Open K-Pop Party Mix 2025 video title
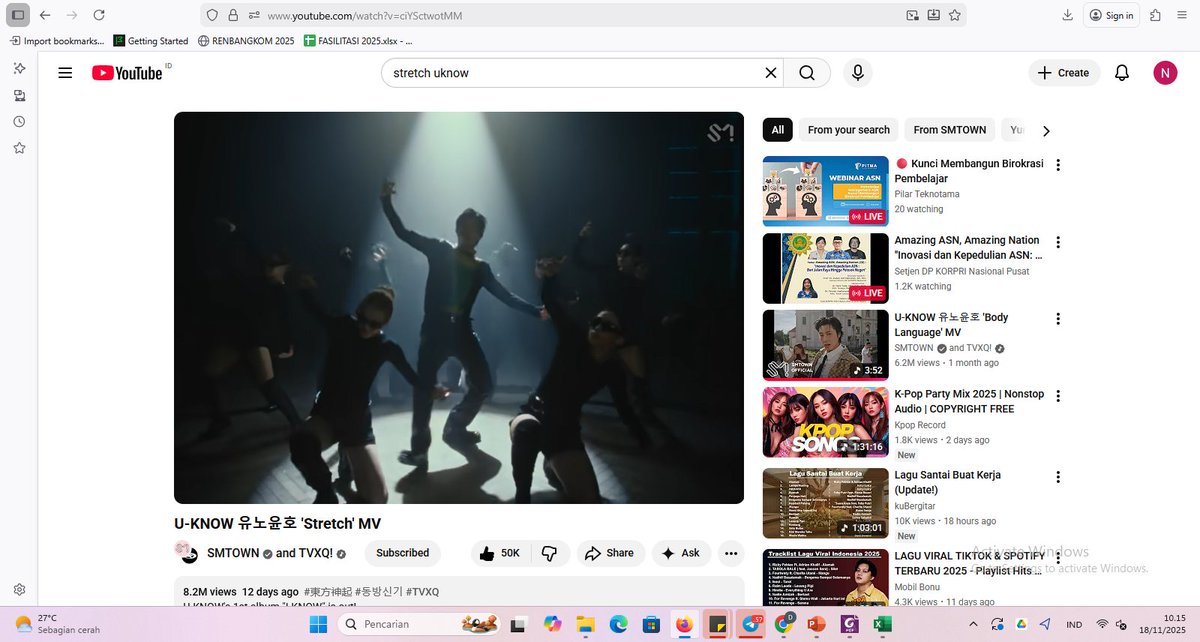This screenshot has width=1200, height=642. [969, 402]
